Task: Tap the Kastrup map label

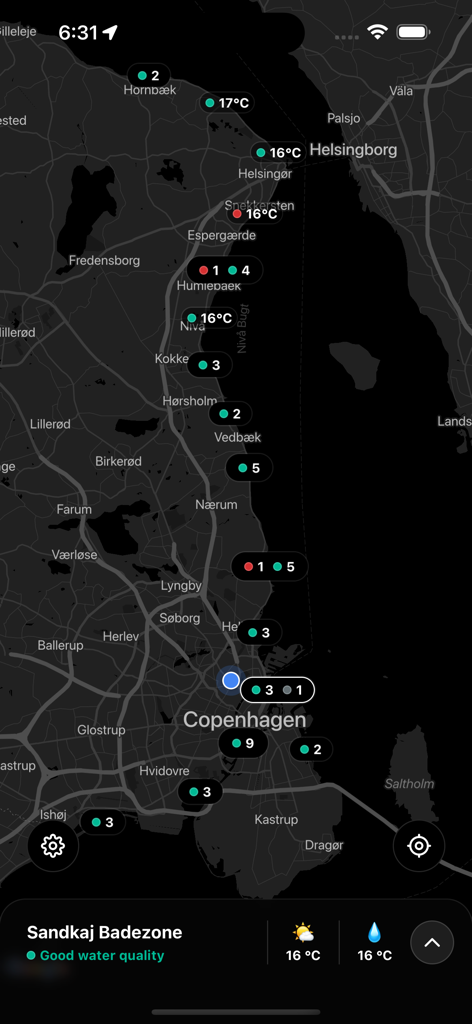Action: (276, 819)
